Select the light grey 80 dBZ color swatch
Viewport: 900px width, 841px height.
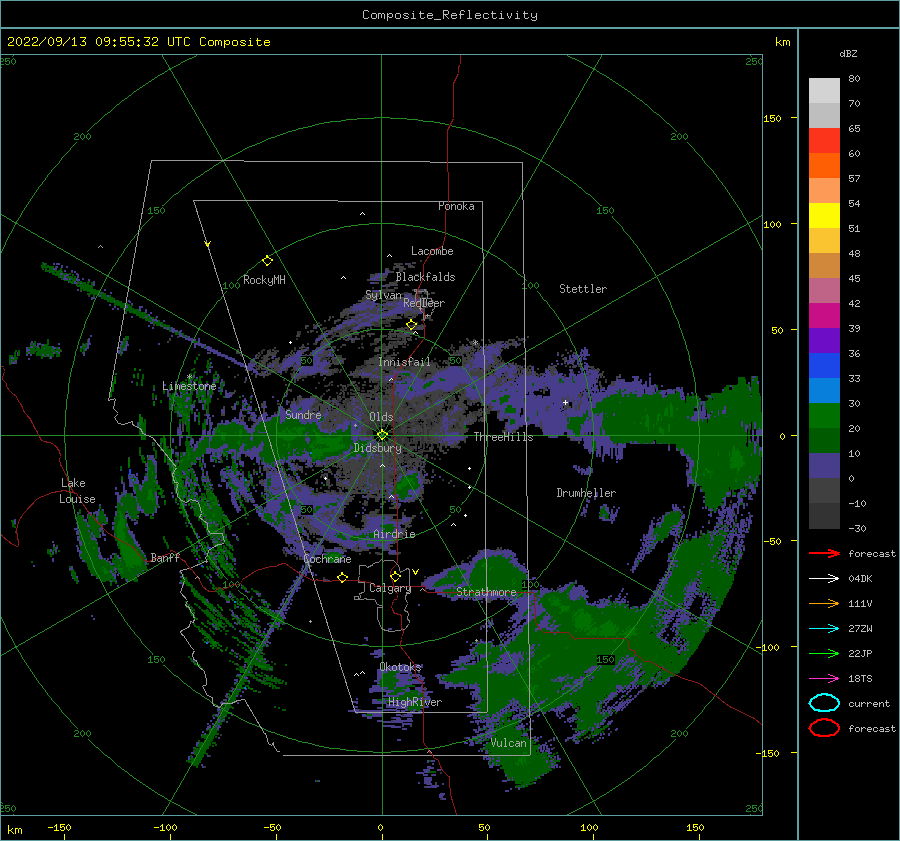pyautogui.click(x=824, y=90)
